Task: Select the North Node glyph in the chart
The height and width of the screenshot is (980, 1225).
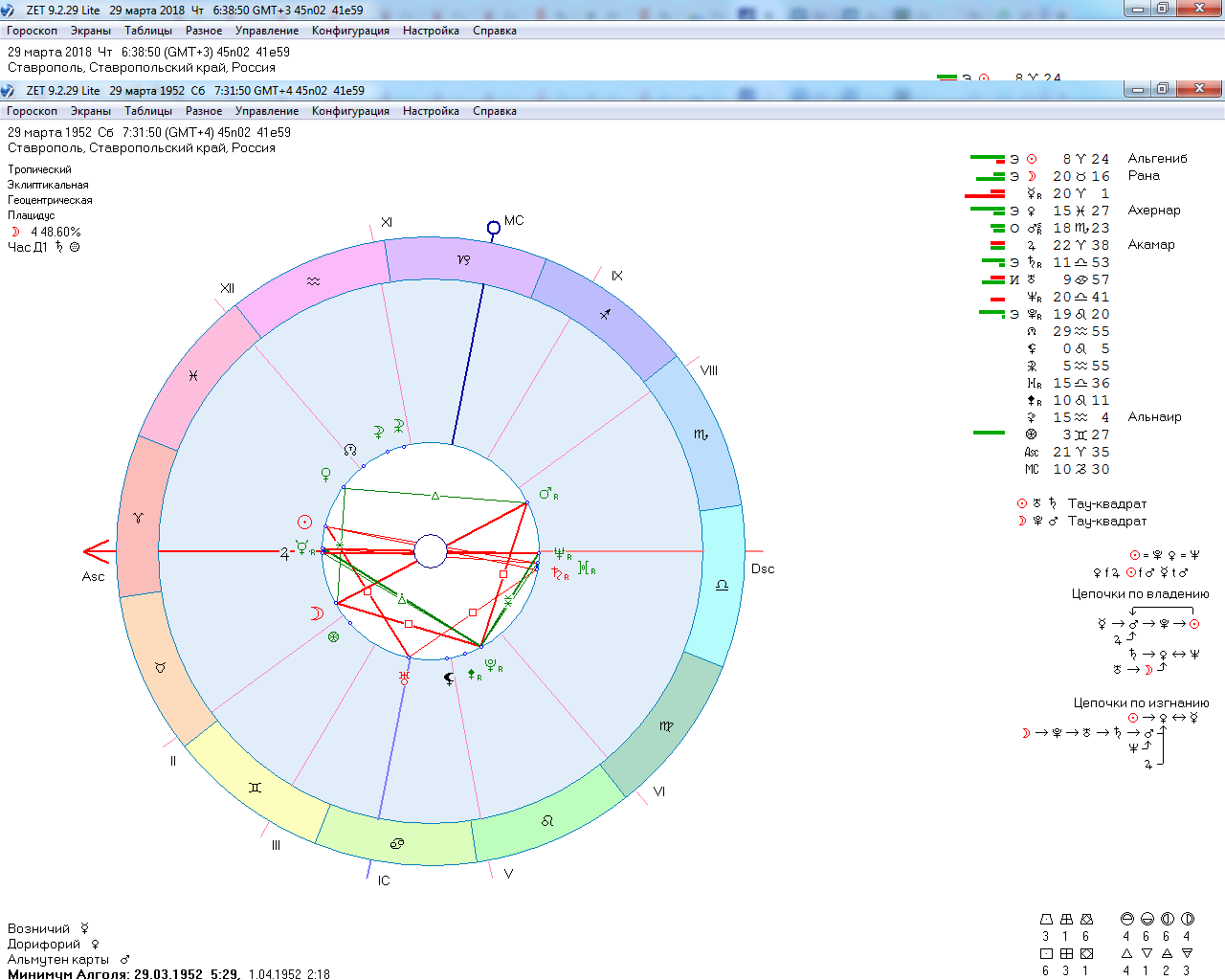Action: pos(350,449)
